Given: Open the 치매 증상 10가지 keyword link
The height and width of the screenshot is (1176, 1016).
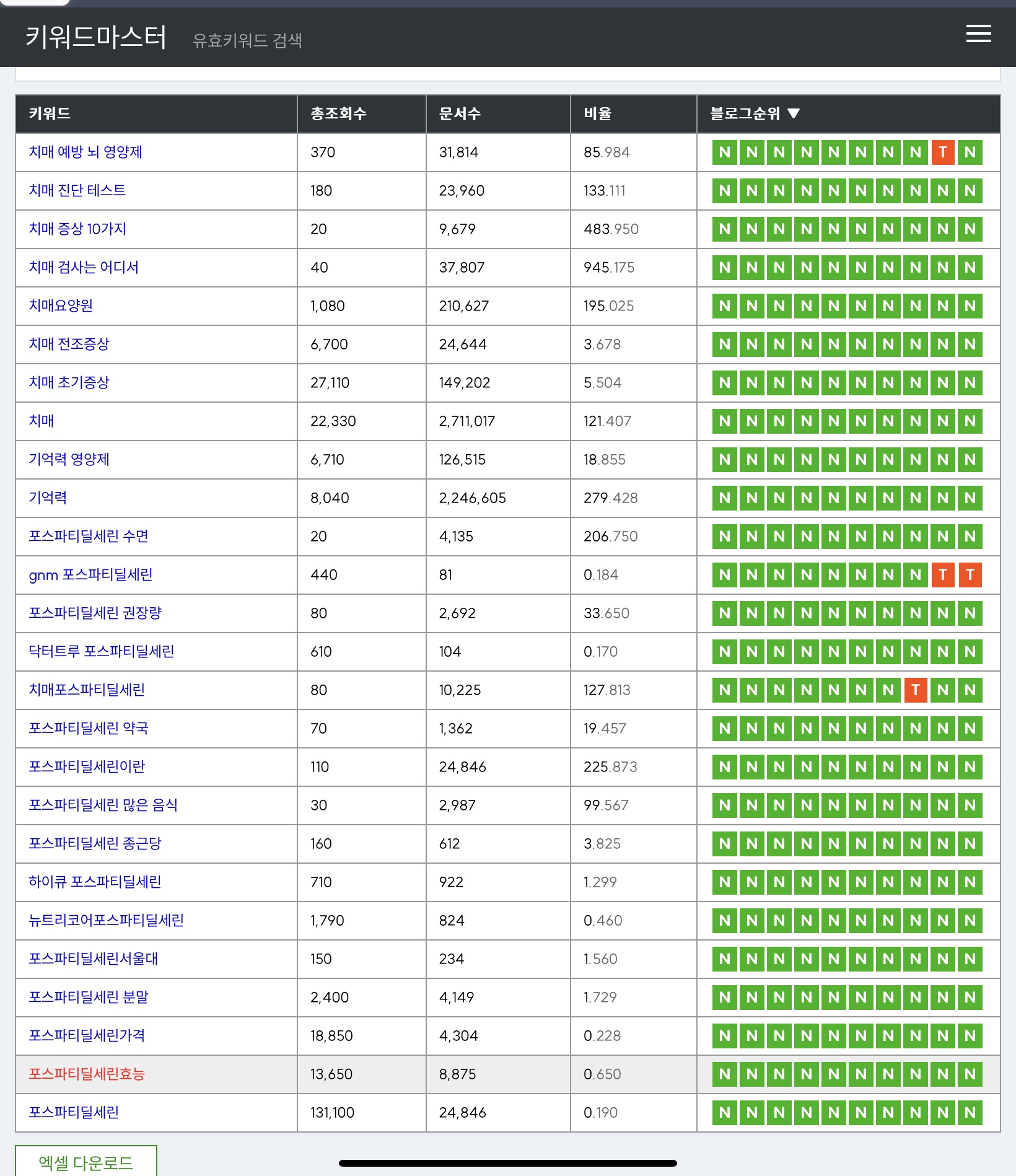Looking at the screenshot, I should 77,229.
